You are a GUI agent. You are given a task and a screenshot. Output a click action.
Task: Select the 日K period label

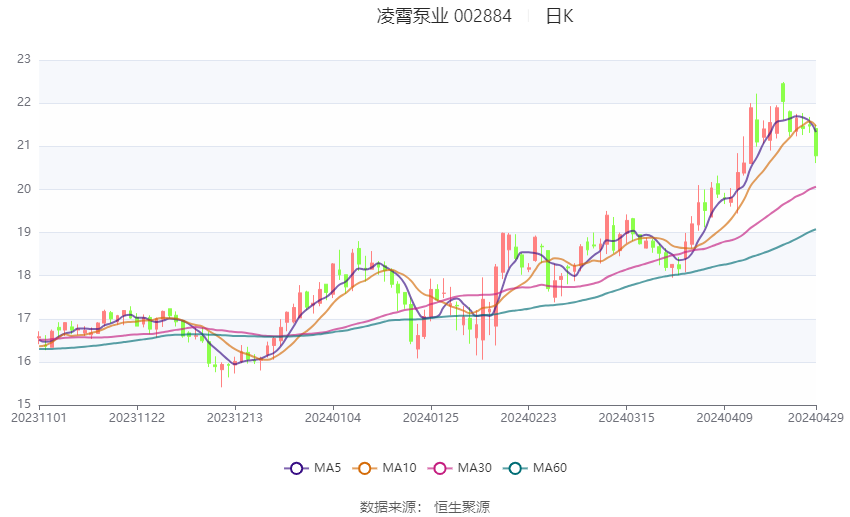tap(559, 16)
